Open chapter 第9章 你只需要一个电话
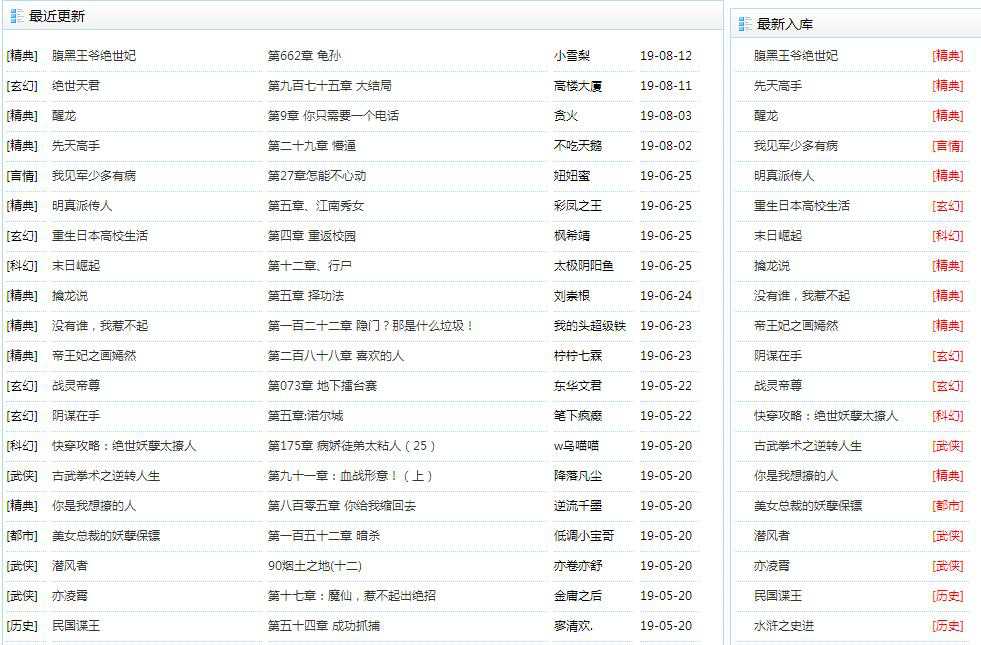This screenshot has height=645, width=981. [333, 116]
